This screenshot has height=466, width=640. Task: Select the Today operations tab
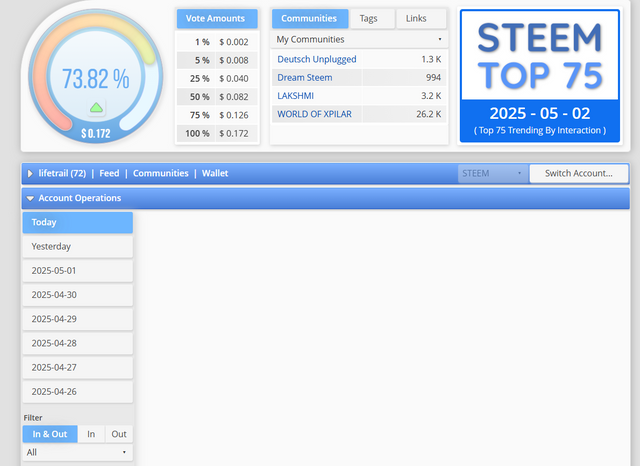click(78, 222)
